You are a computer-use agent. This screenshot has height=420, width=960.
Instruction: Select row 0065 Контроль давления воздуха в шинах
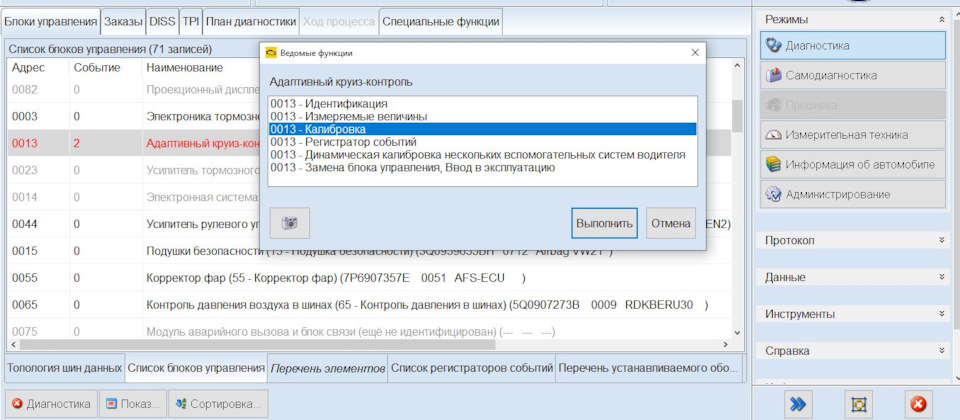click(x=369, y=305)
